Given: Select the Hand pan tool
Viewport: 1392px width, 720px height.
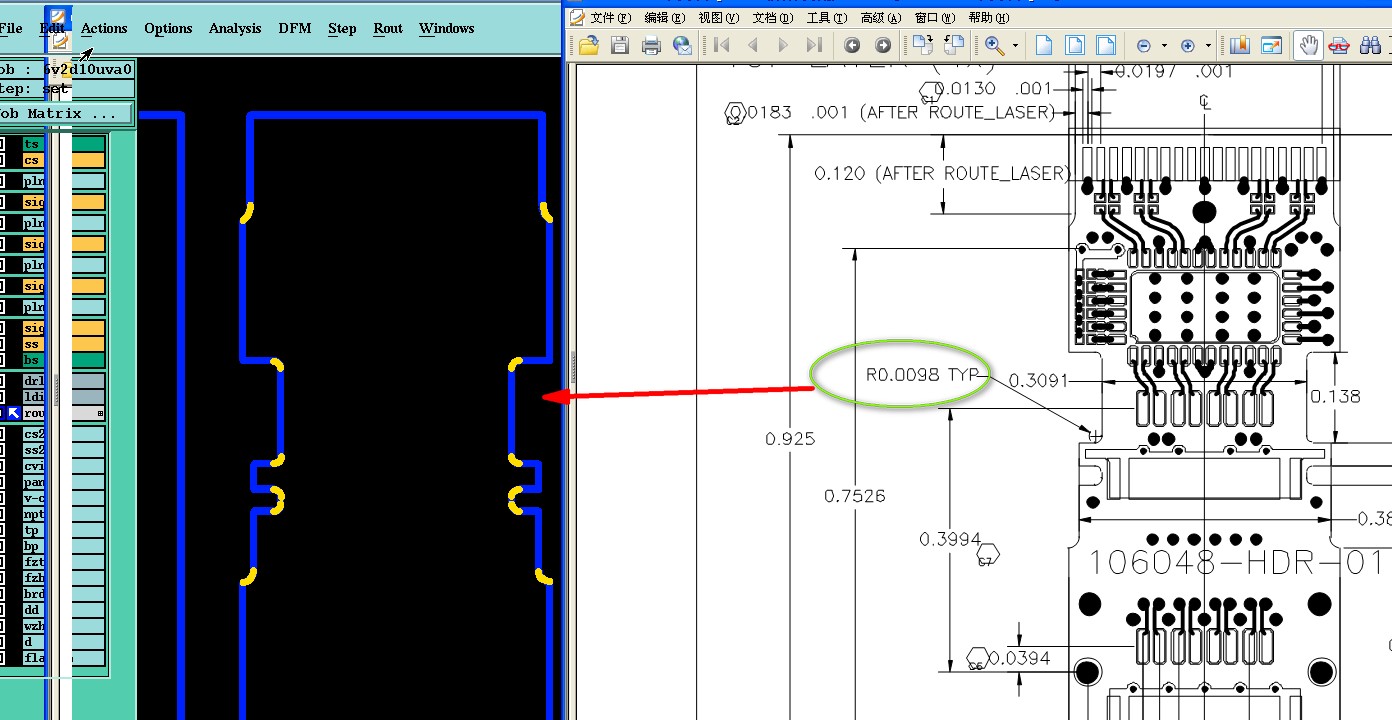Looking at the screenshot, I should pos(1308,45).
